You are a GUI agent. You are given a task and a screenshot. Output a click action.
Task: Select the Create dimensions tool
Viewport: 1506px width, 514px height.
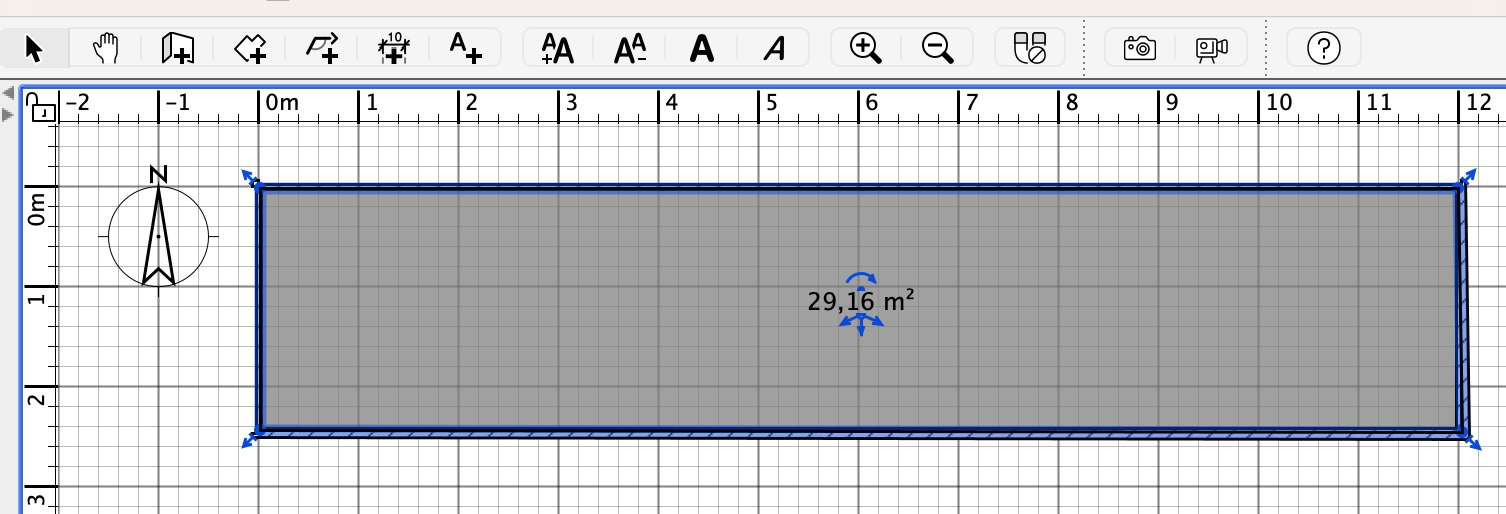pos(394,47)
